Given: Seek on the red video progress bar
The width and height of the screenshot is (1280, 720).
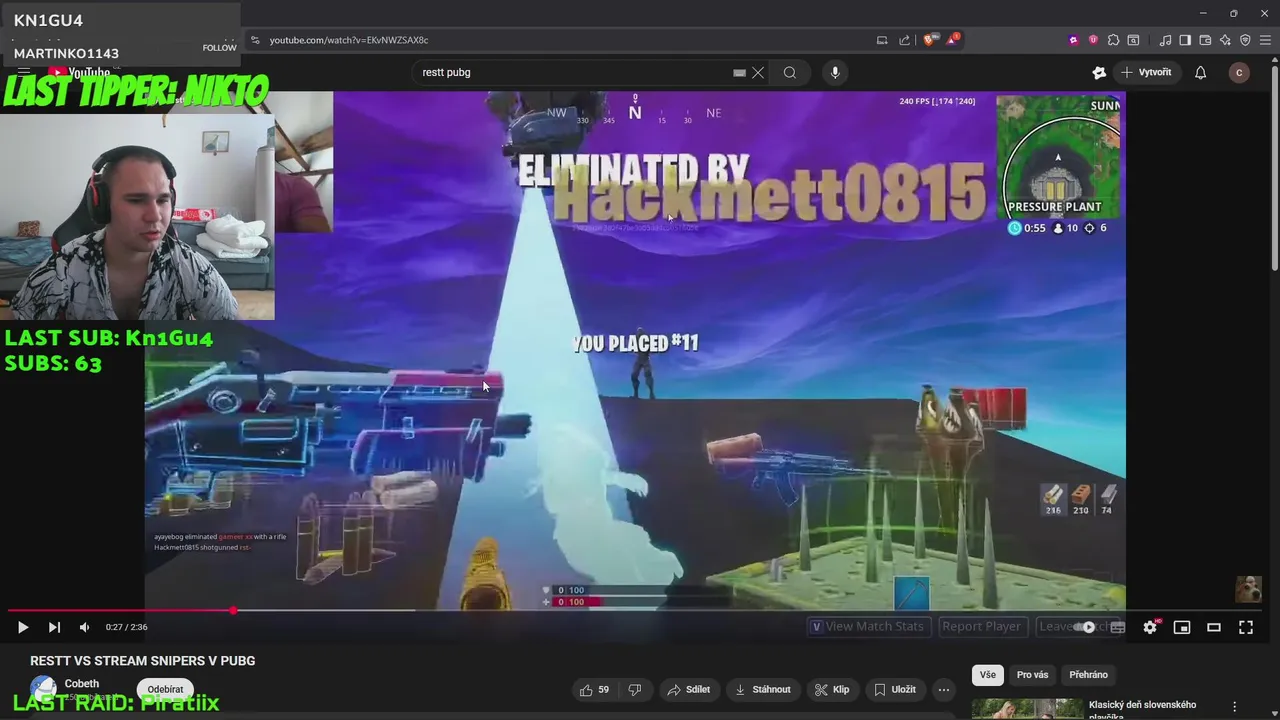Looking at the screenshot, I should pos(120,610).
